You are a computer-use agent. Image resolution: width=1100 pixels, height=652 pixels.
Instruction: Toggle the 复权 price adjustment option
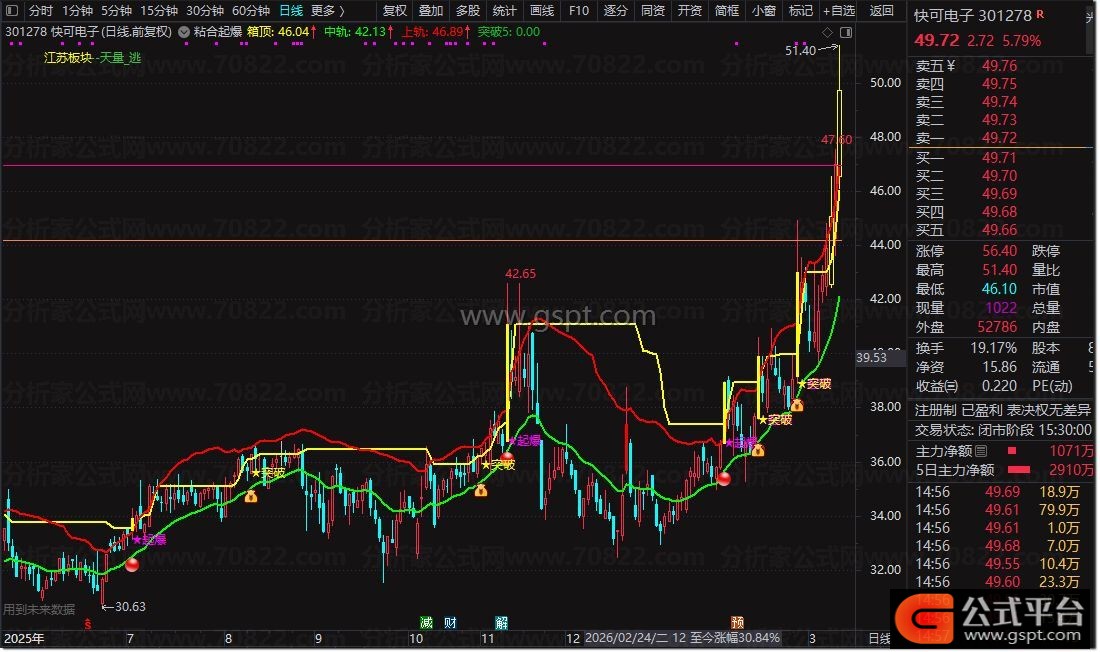(395, 11)
